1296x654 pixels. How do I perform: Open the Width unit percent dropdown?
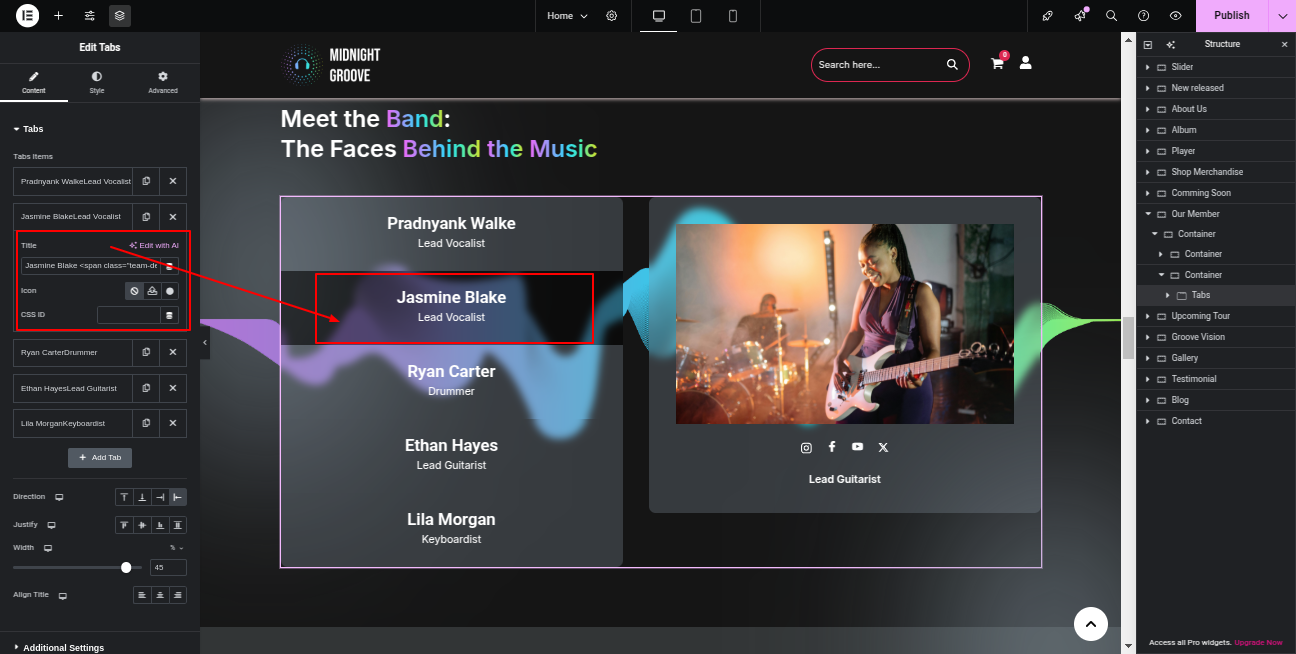pyautogui.click(x=177, y=548)
